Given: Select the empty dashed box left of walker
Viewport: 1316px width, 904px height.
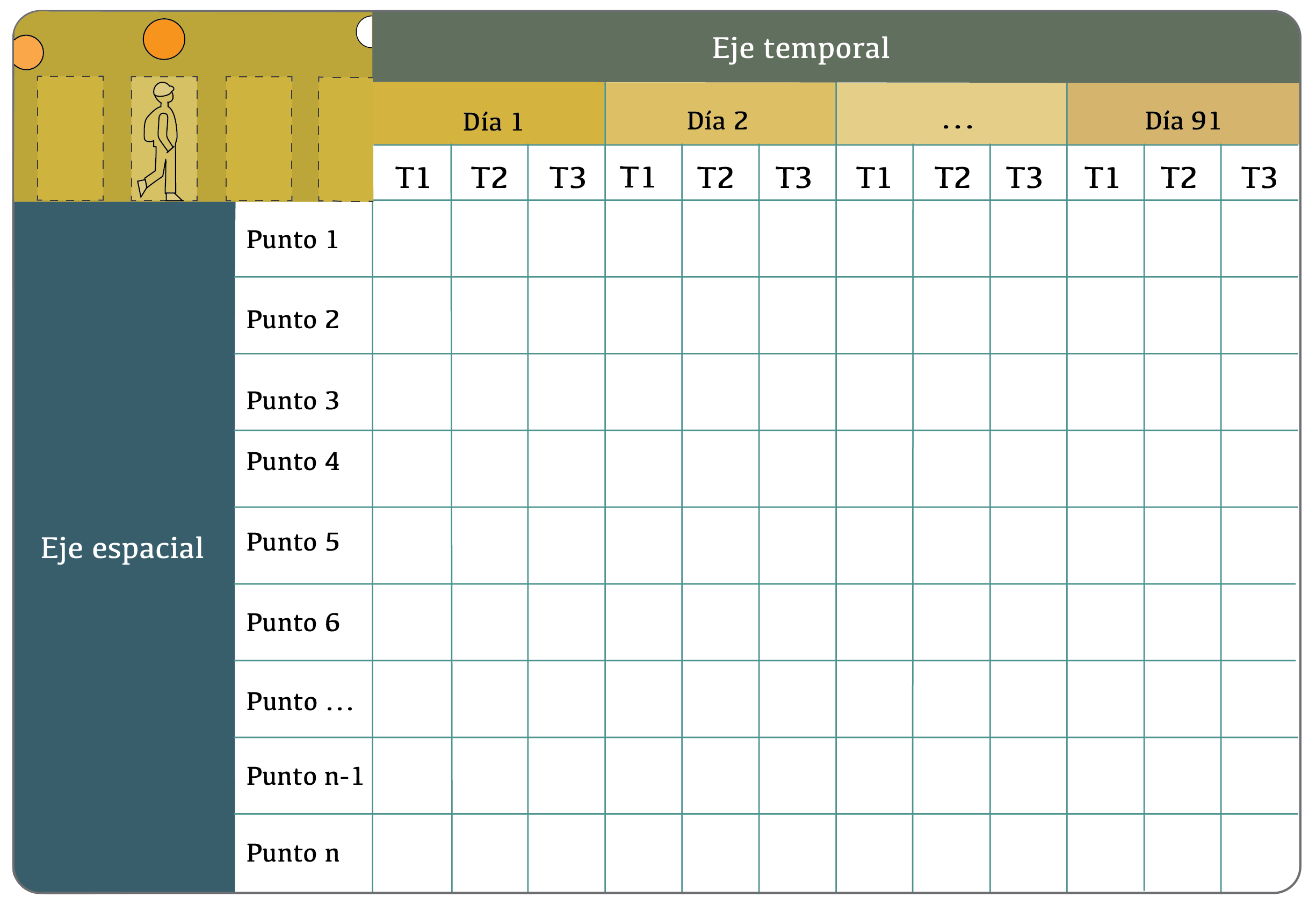Looking at the screenshot, I should click(x=70, y=138).
